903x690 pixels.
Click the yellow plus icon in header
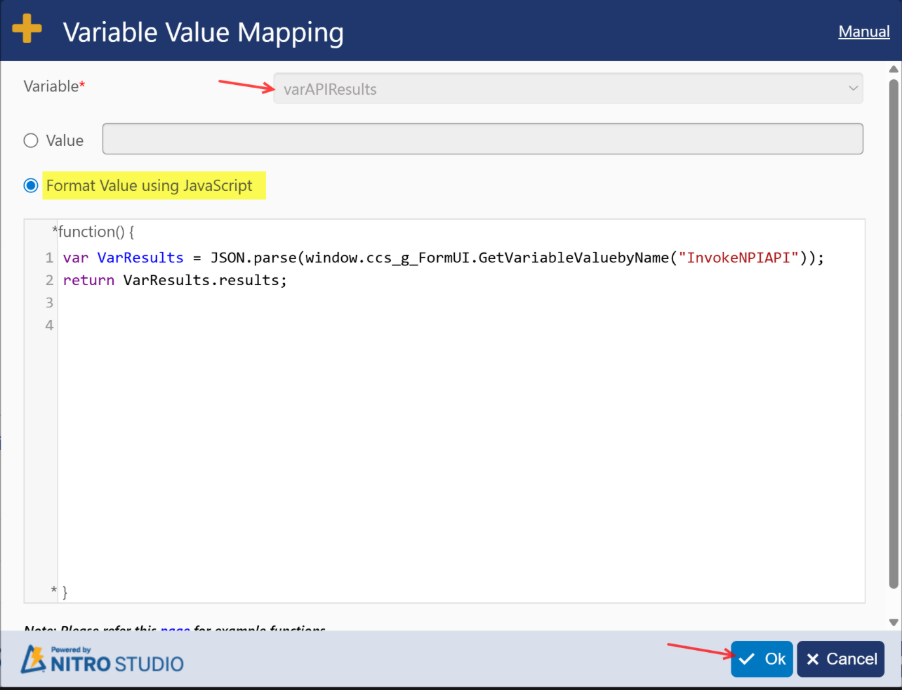[x=27, y=30]
